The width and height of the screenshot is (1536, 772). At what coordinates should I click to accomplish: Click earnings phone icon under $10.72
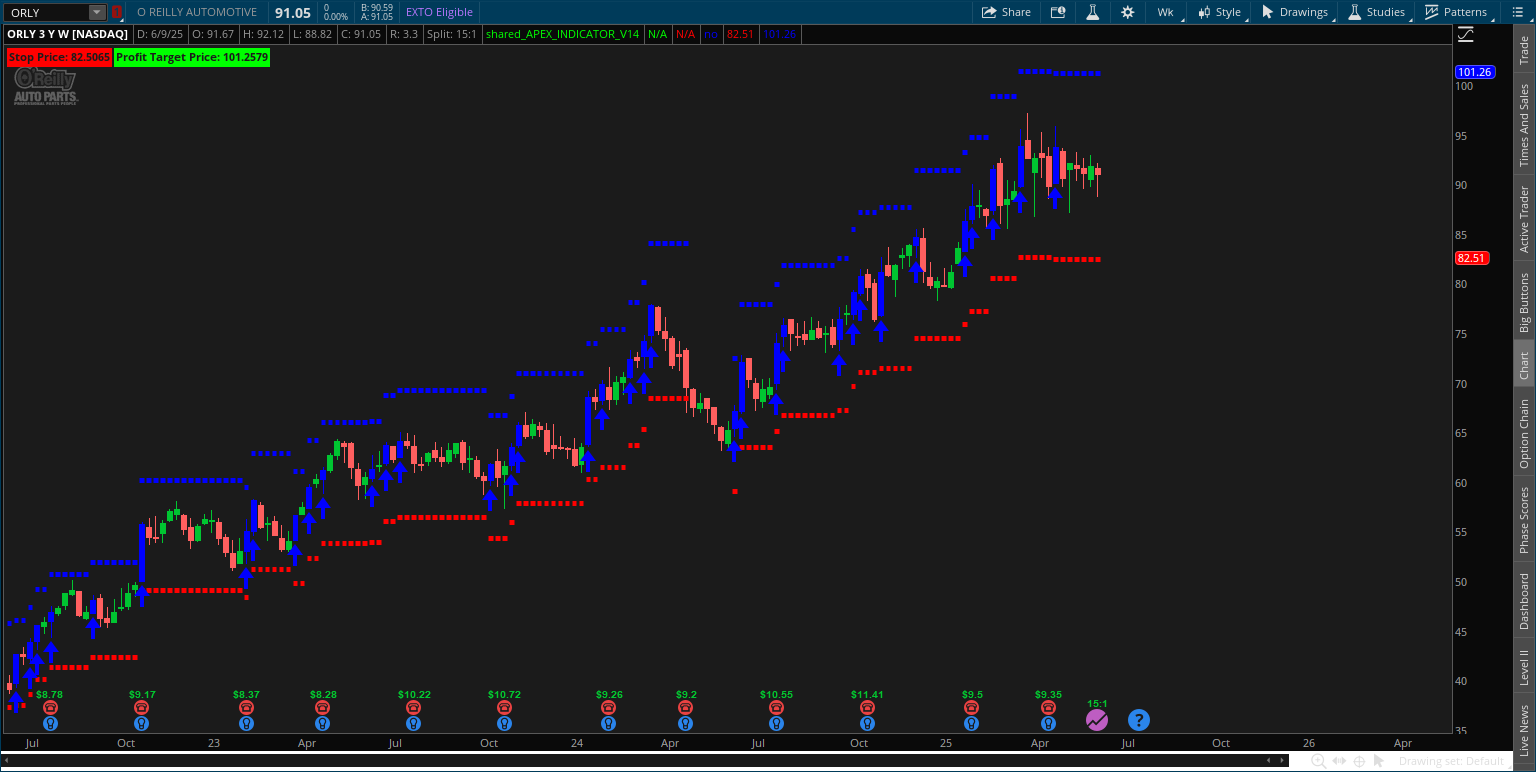pos(504,707)
